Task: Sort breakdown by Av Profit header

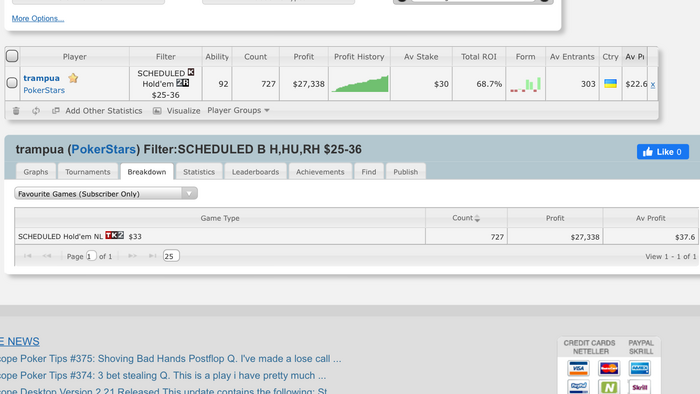Action: pos(650,218)
